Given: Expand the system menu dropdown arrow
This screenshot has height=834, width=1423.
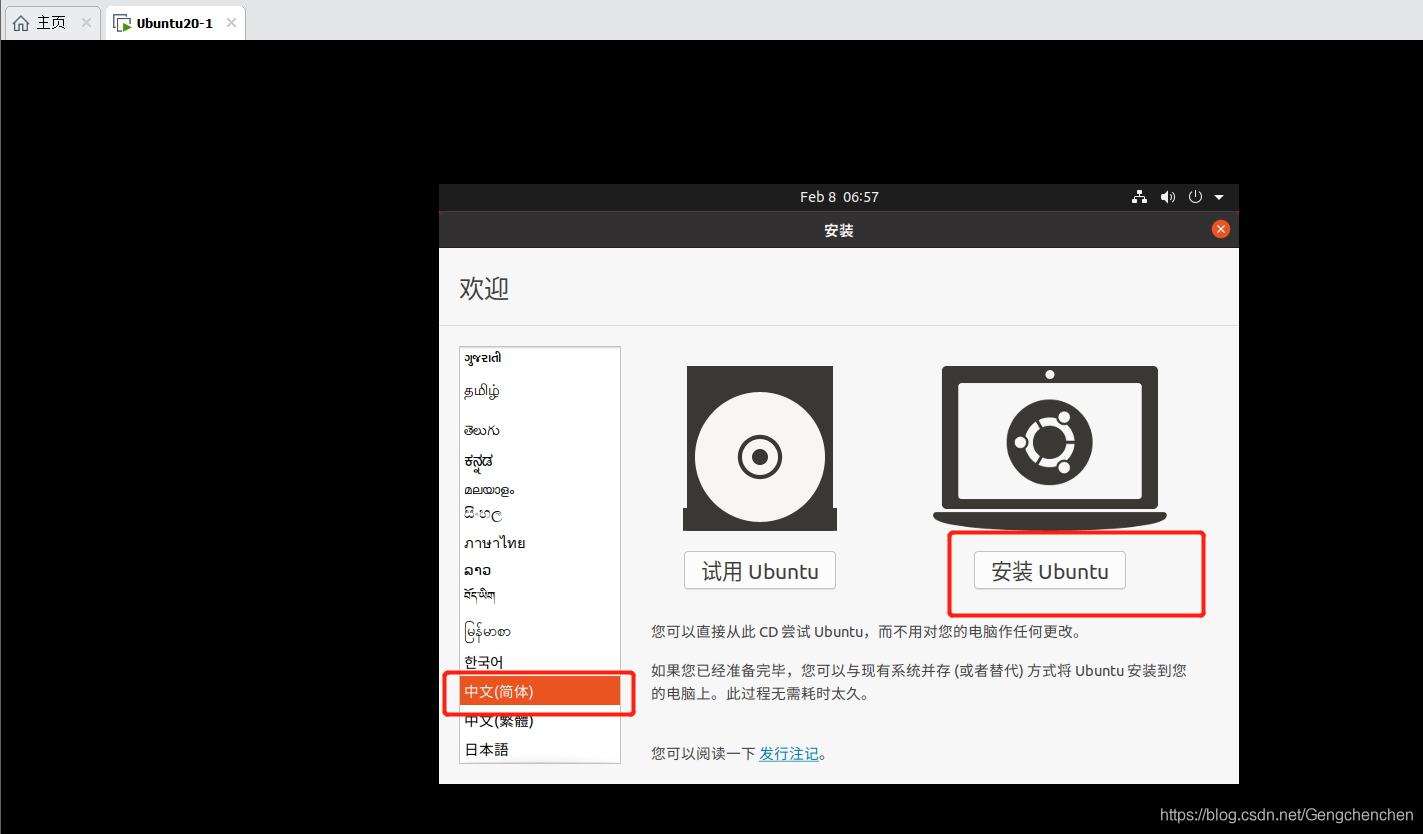Looking at the screenshot, I should click(x=1219, y=197).
